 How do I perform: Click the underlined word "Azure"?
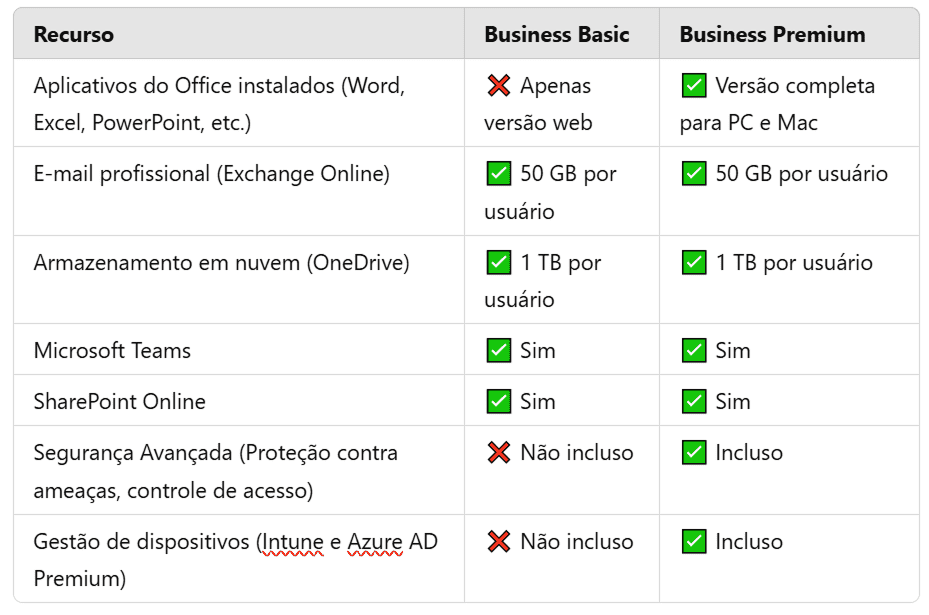(x=375, y=542)
